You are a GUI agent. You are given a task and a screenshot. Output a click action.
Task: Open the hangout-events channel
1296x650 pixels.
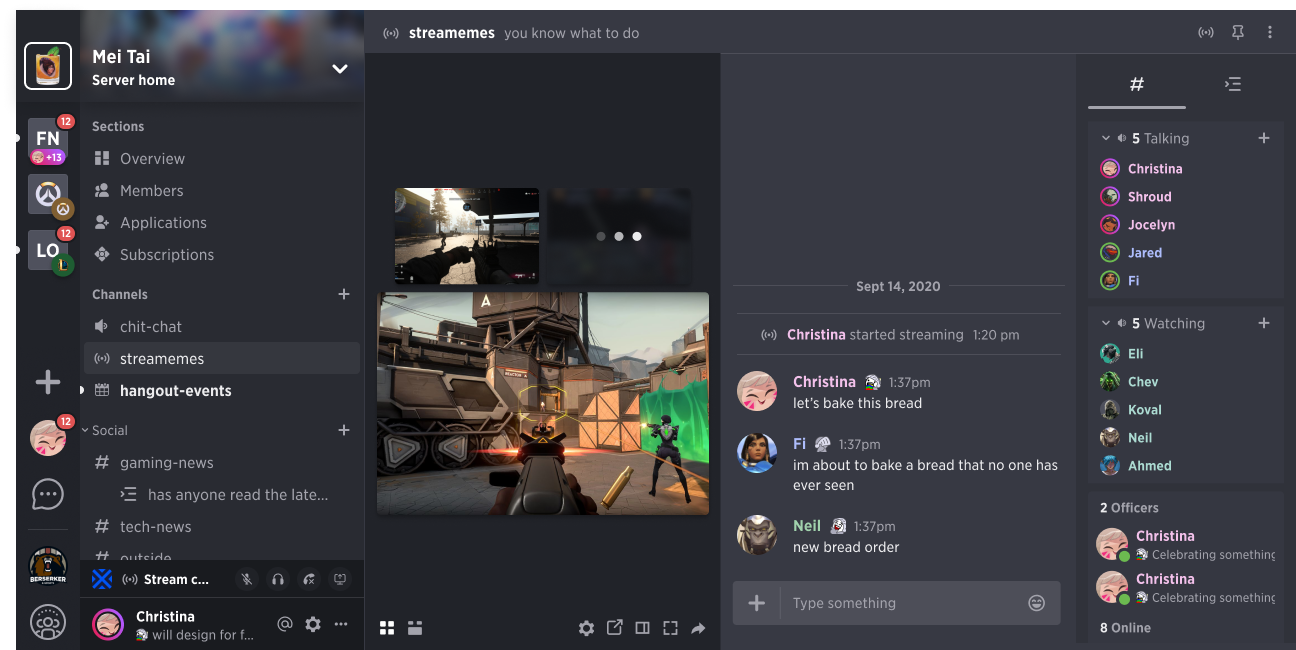(x=222, y=390)
